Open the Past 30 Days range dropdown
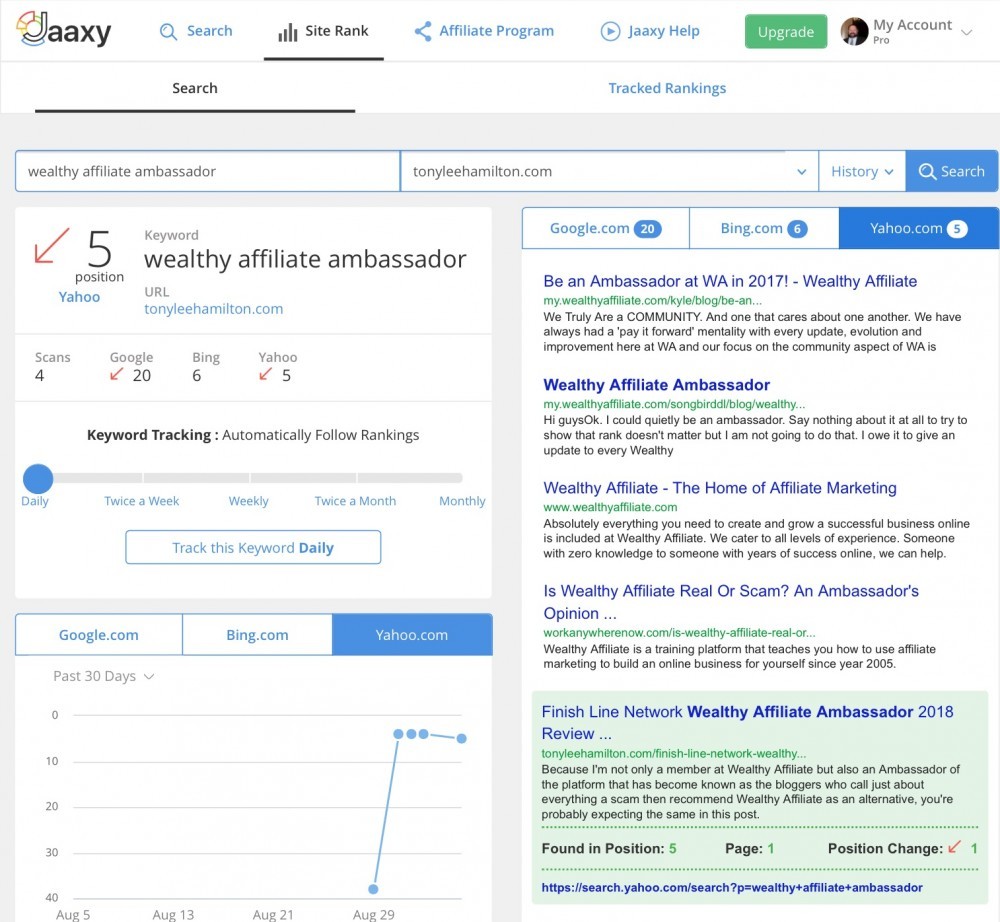1000x922 pixels. coord(104,676)
